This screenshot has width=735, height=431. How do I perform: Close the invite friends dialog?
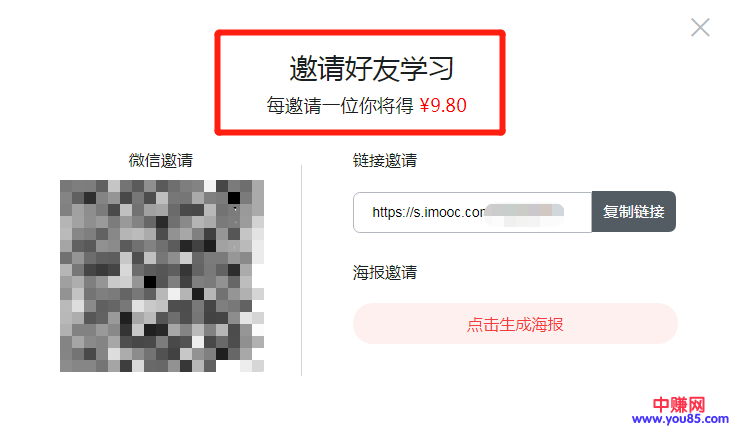pyautogui.click(x=700, y=27)
